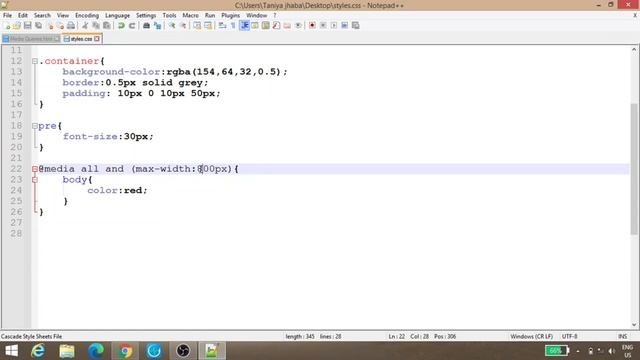
Task: Copy selection using the Copy toolbar icon
Action: tap(96, 26)
